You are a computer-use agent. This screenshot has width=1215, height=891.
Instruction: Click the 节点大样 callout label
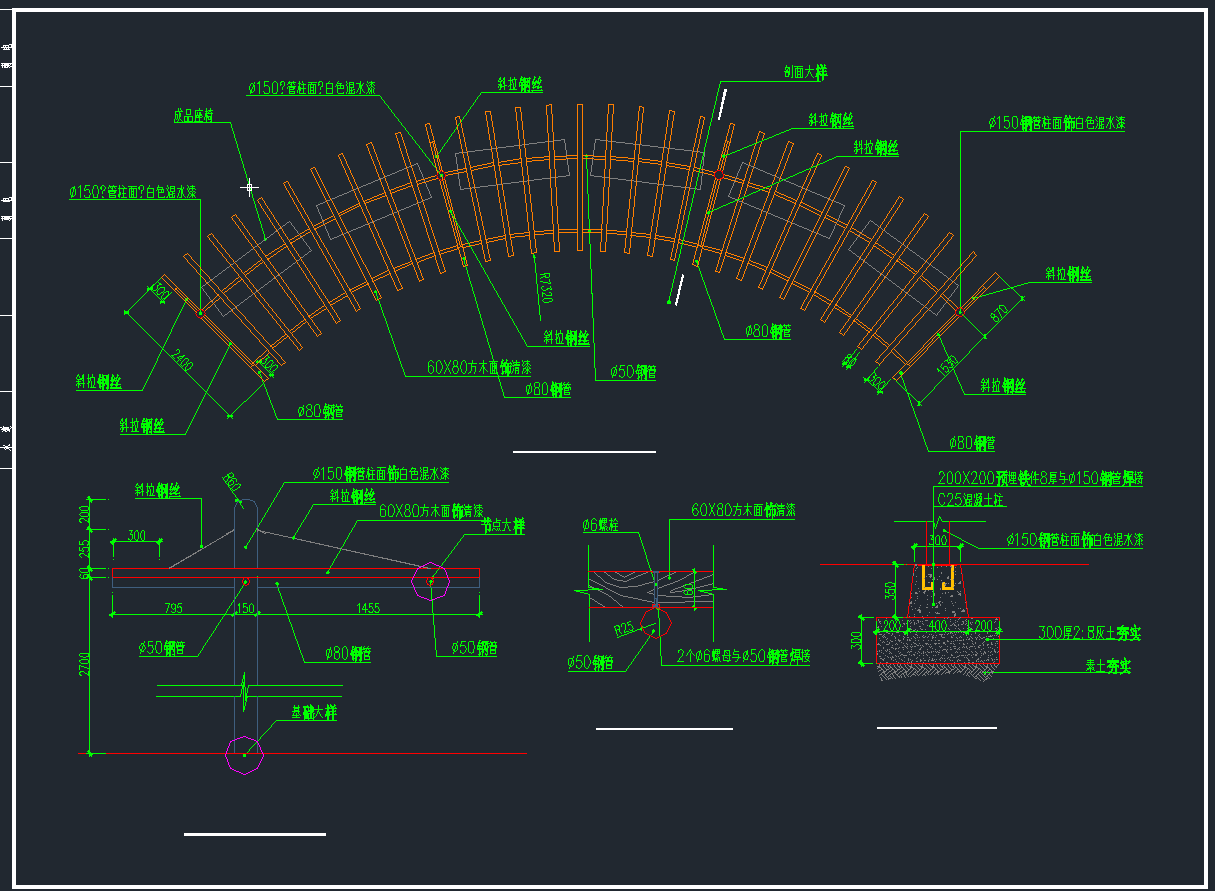[x=503, y=525]
